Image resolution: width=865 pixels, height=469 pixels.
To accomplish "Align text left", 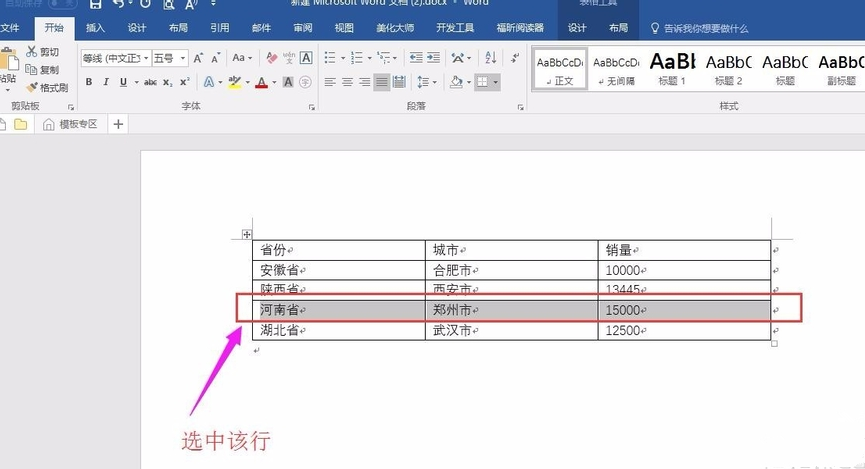I will (330, 82).
